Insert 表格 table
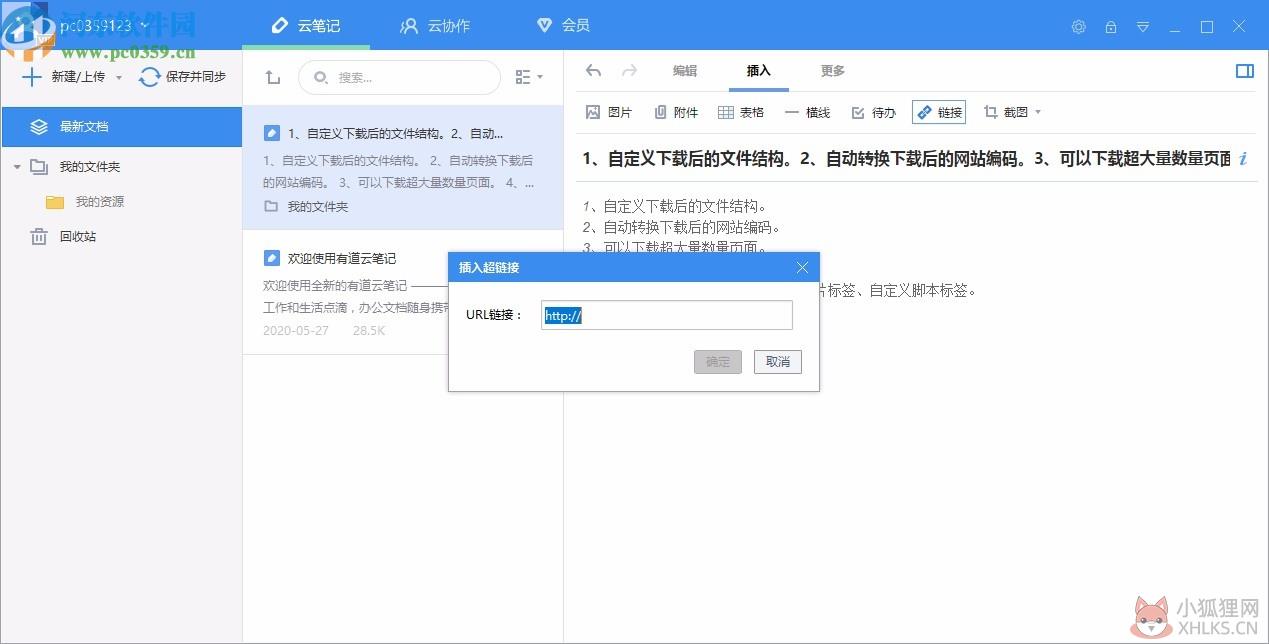This screenshot has width=1269, height=644. pos(741,113)
